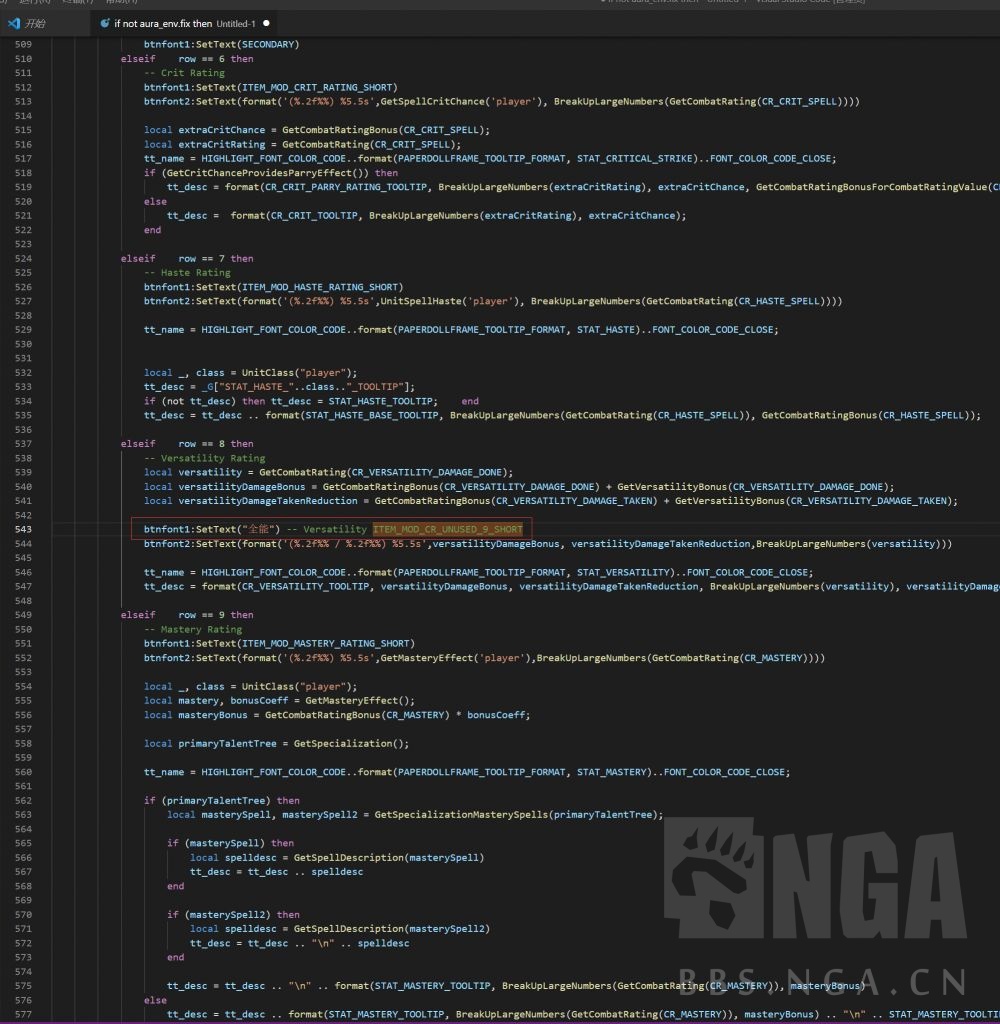This screenshot has height=1024, width=1000.
Task: Click "local extraCritRating" on line 516
Action: (204, 144)
